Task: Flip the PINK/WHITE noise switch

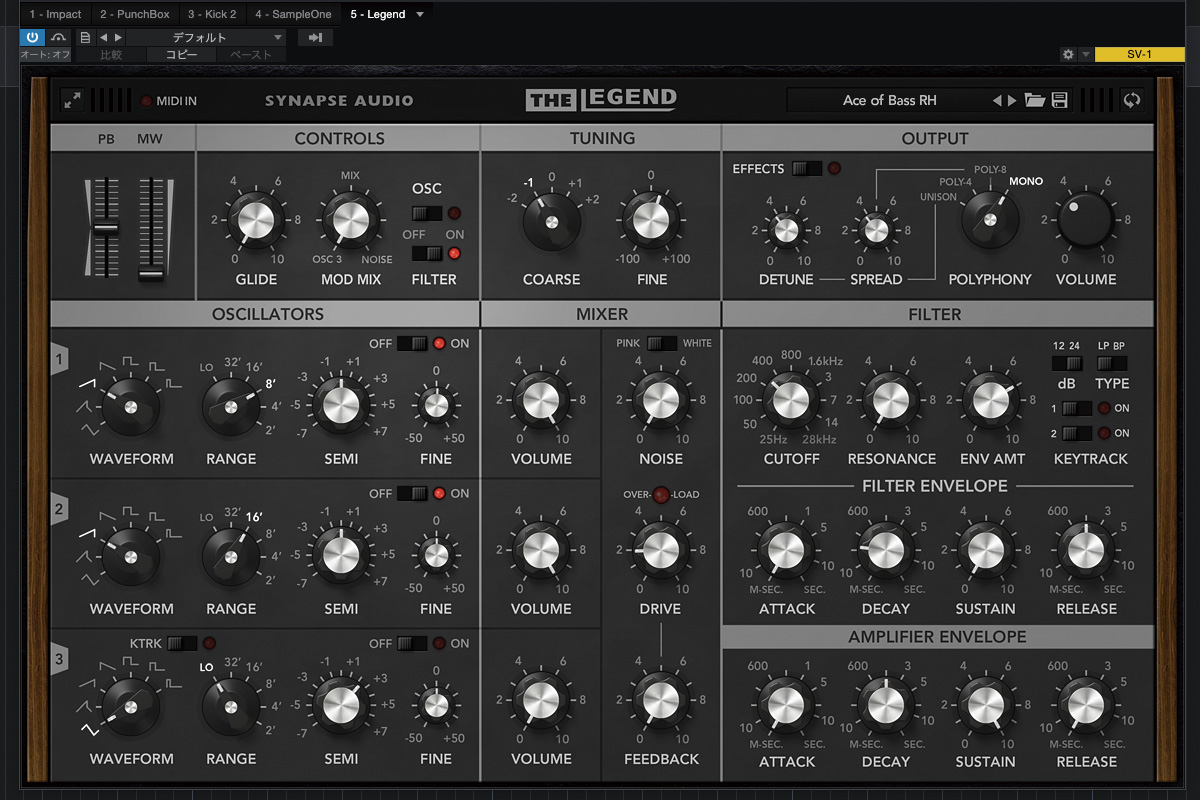Action: (661, 343)
